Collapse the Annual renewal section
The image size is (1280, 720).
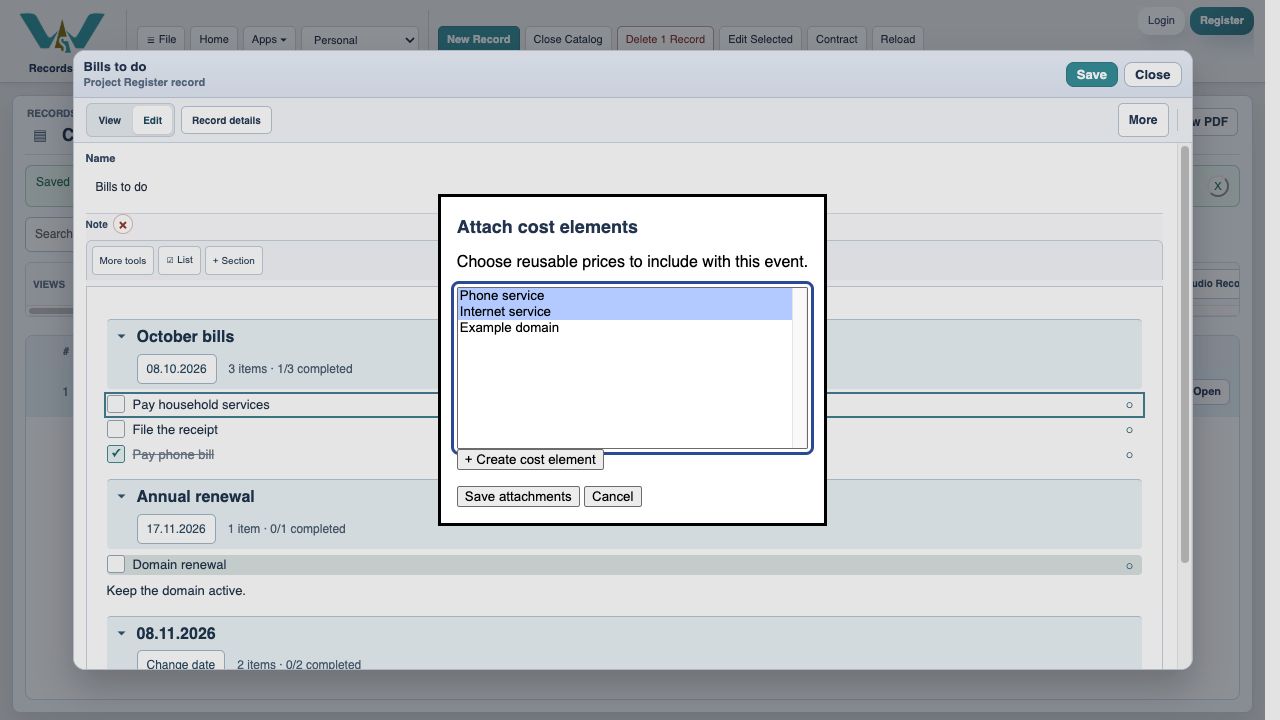[121, 497]
